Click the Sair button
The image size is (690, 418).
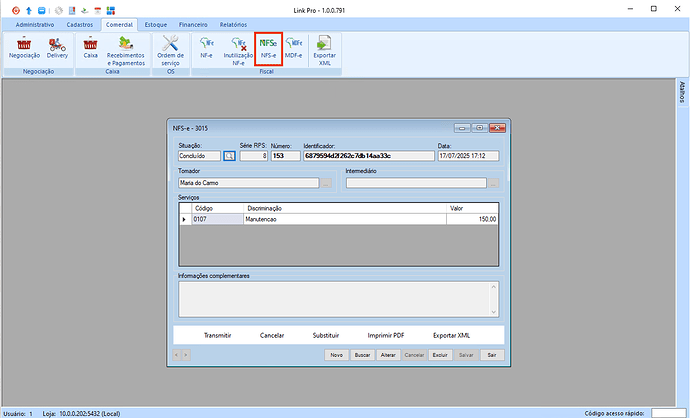pyautogui.click(x=492, y=355)
